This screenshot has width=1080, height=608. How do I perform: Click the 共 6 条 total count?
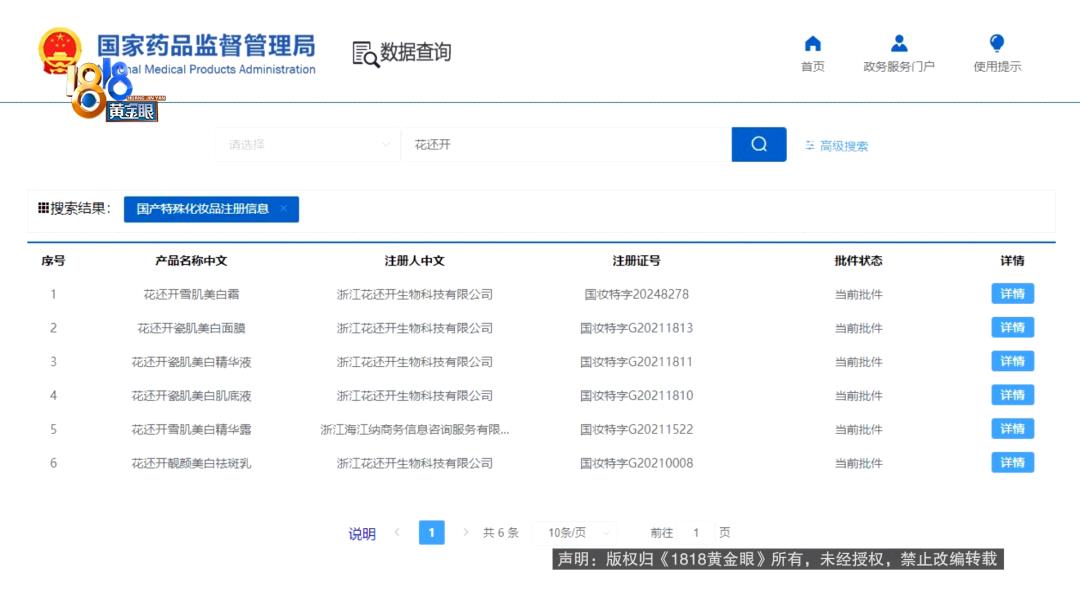tap(501, 533)
